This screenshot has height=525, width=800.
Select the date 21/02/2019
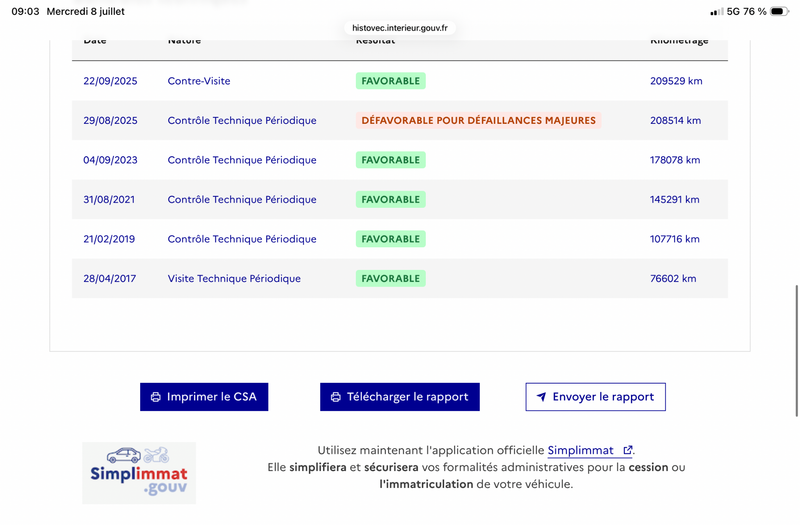click(x=109, y=239)
